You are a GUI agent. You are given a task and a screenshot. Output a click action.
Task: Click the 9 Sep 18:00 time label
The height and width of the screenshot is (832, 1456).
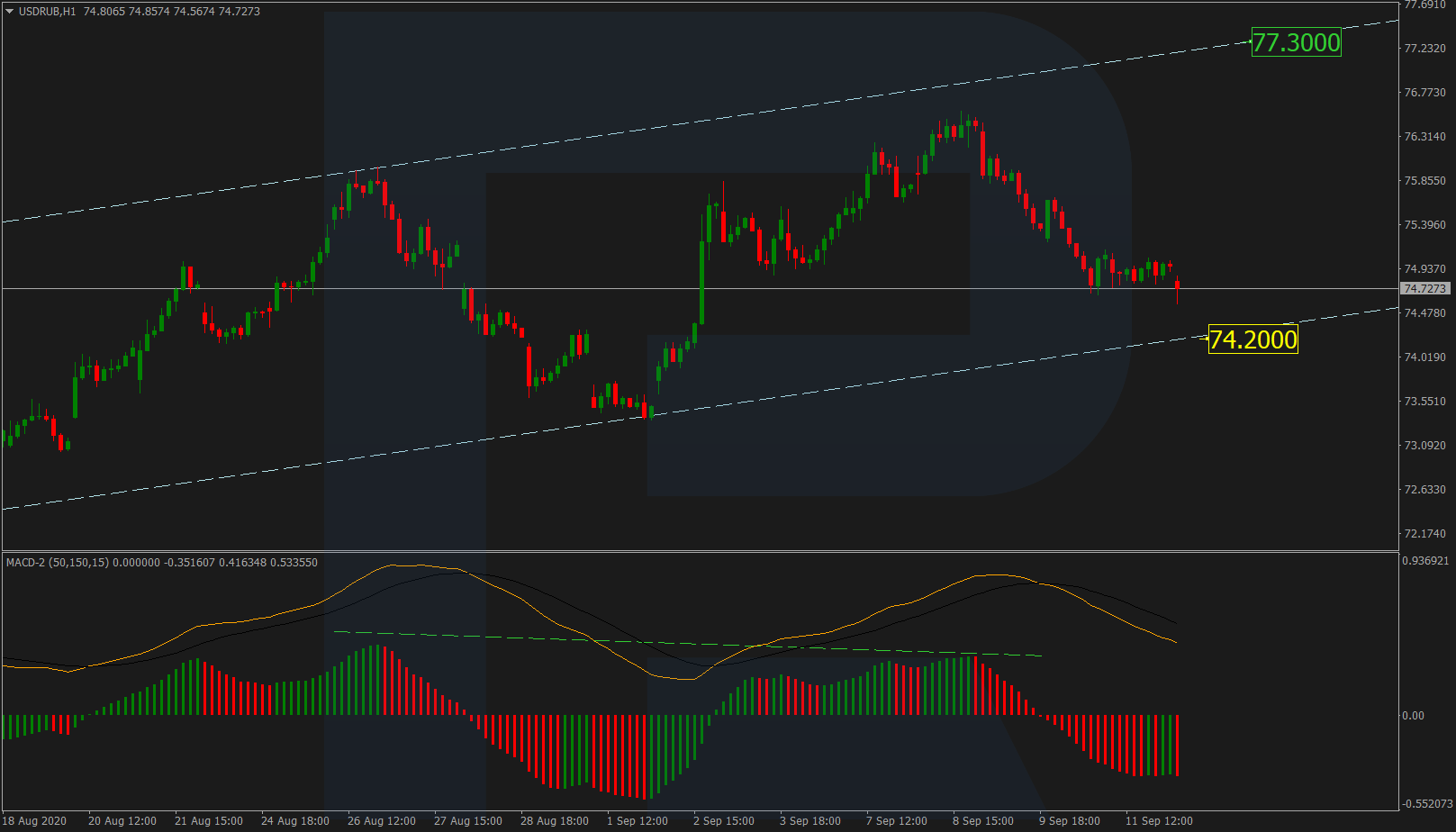pyautogui.click(x=1070, y=821)
